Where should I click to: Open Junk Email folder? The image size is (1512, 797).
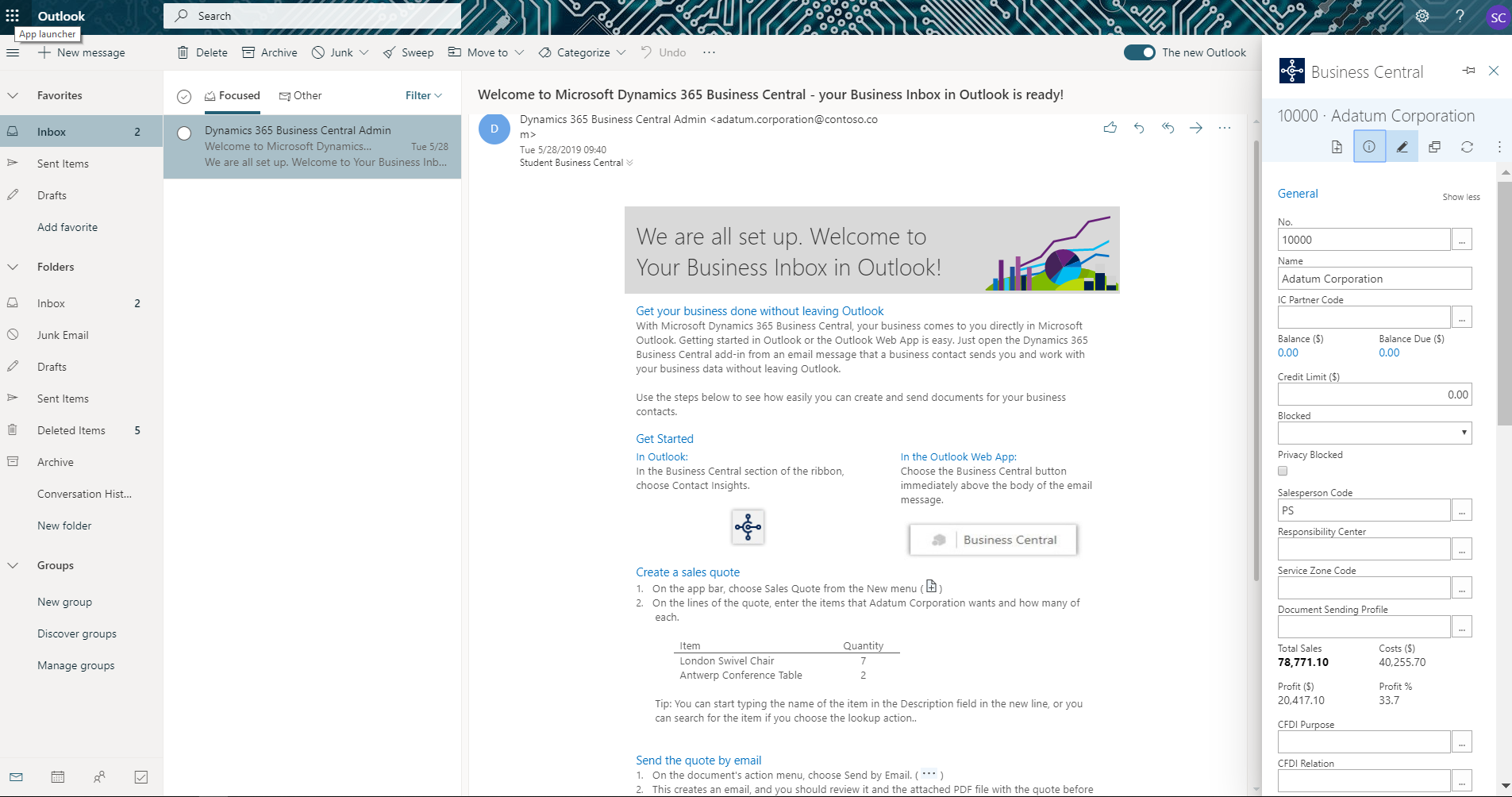82,335
